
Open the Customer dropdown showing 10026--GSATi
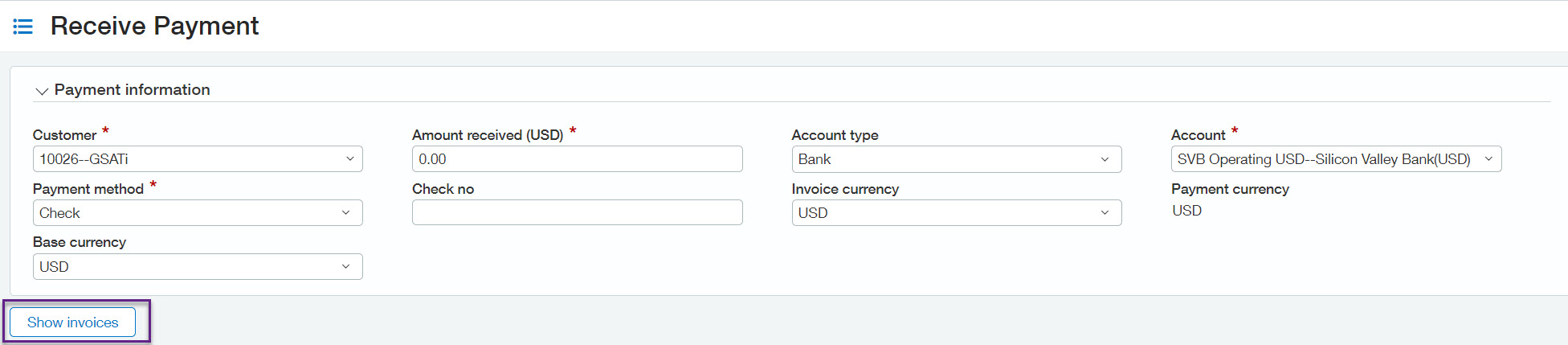(x=197, y=159)
